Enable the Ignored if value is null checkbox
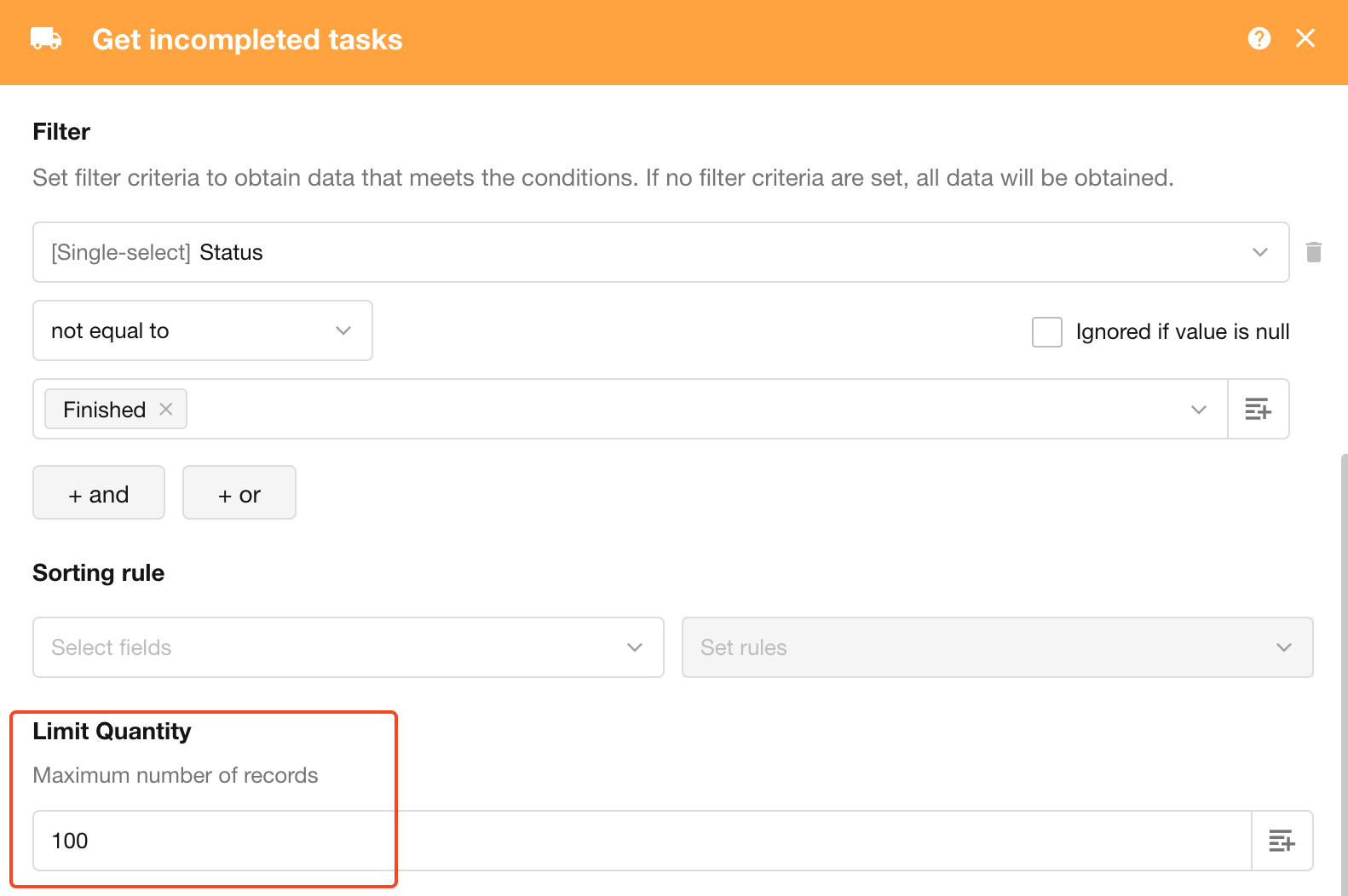 coord(1046,331)
